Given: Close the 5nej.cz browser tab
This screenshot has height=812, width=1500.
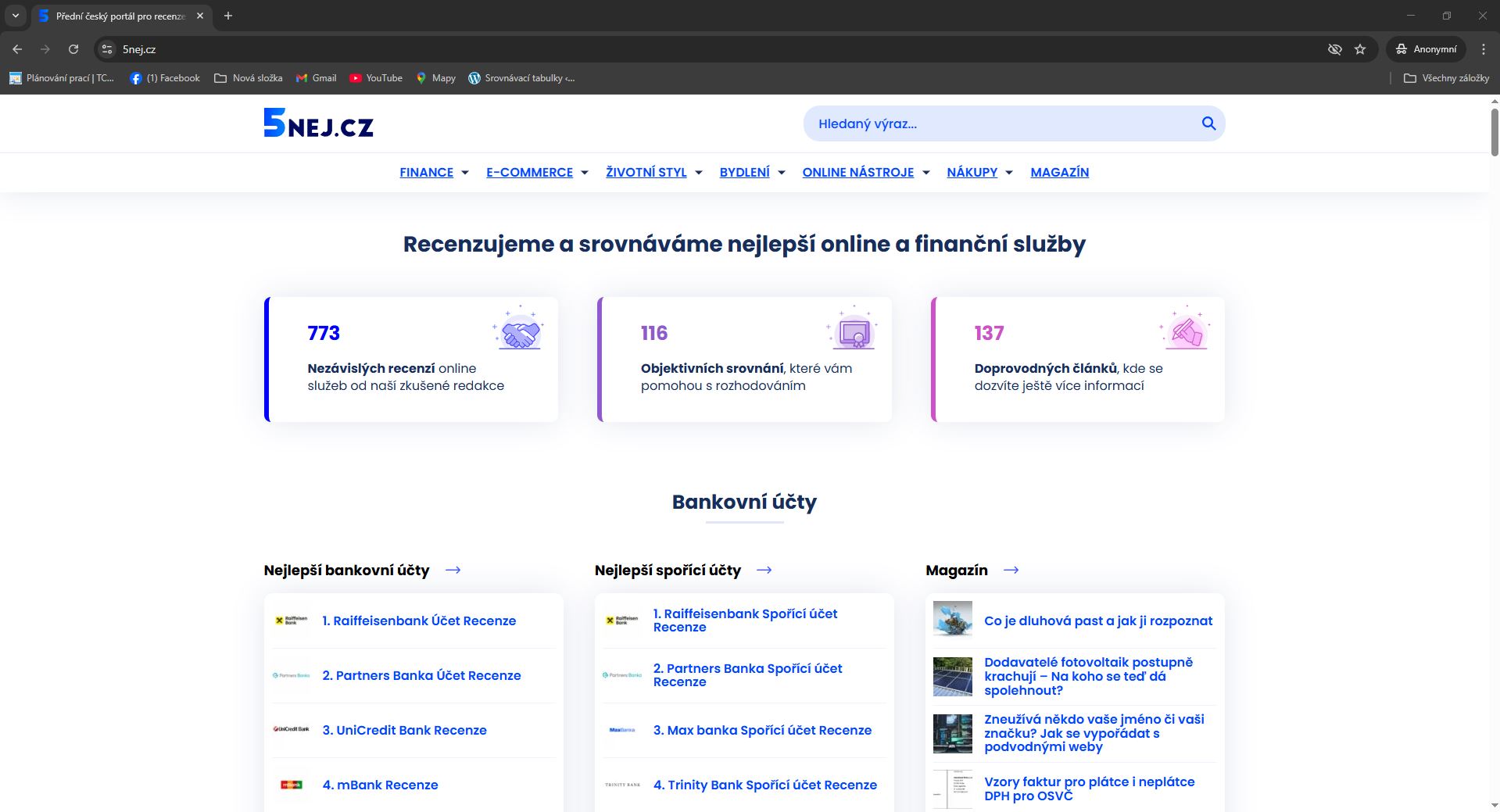Looking at the screenshot, I should point(200,16).
